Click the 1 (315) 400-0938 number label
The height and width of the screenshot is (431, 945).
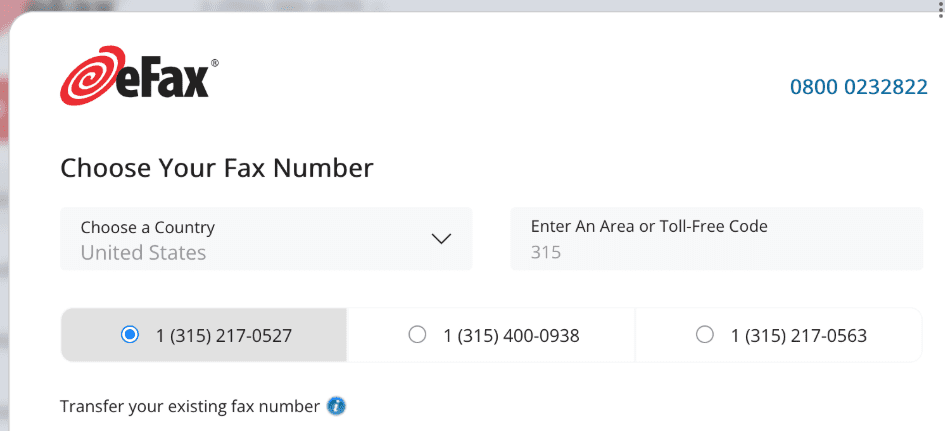pos(512,335)
